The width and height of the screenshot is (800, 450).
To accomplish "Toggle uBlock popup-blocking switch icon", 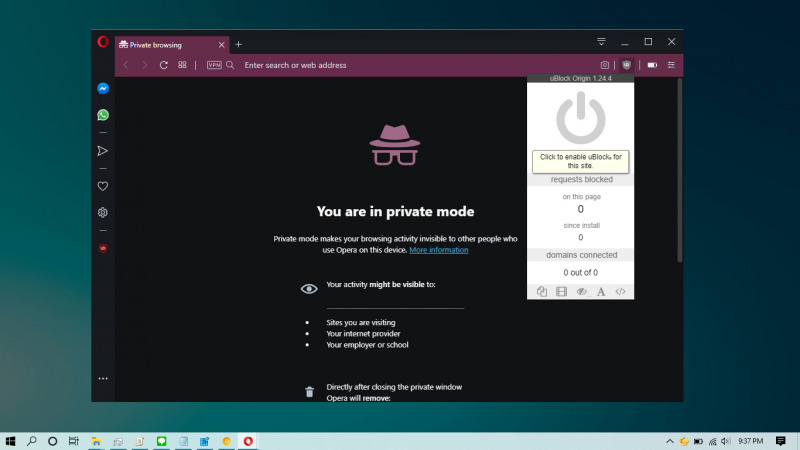I will click(542, 291).
